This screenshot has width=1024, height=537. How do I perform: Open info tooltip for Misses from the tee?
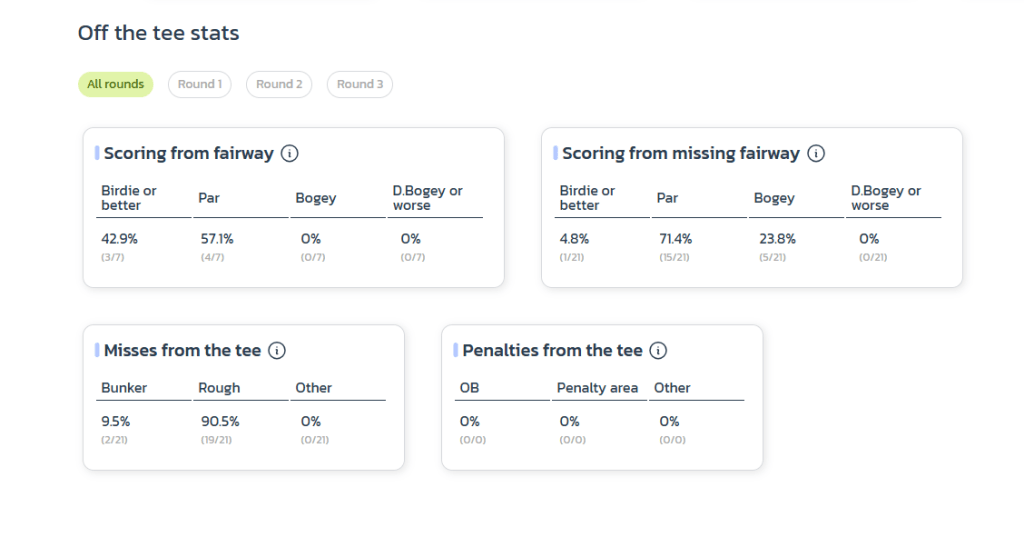pyautogui.click(x=278, y=351)
